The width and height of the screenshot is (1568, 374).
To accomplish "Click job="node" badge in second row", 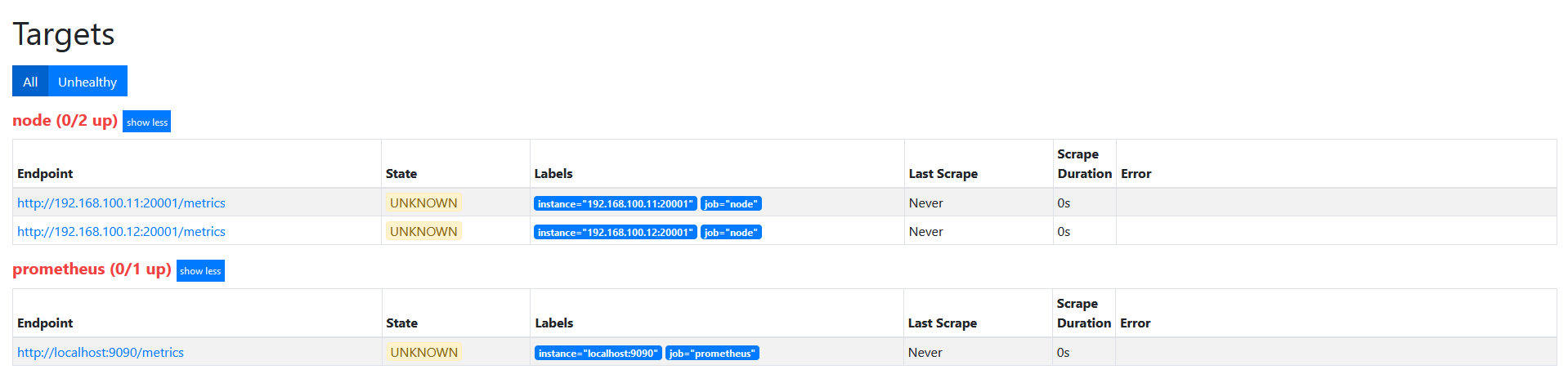I will point(731,233).
